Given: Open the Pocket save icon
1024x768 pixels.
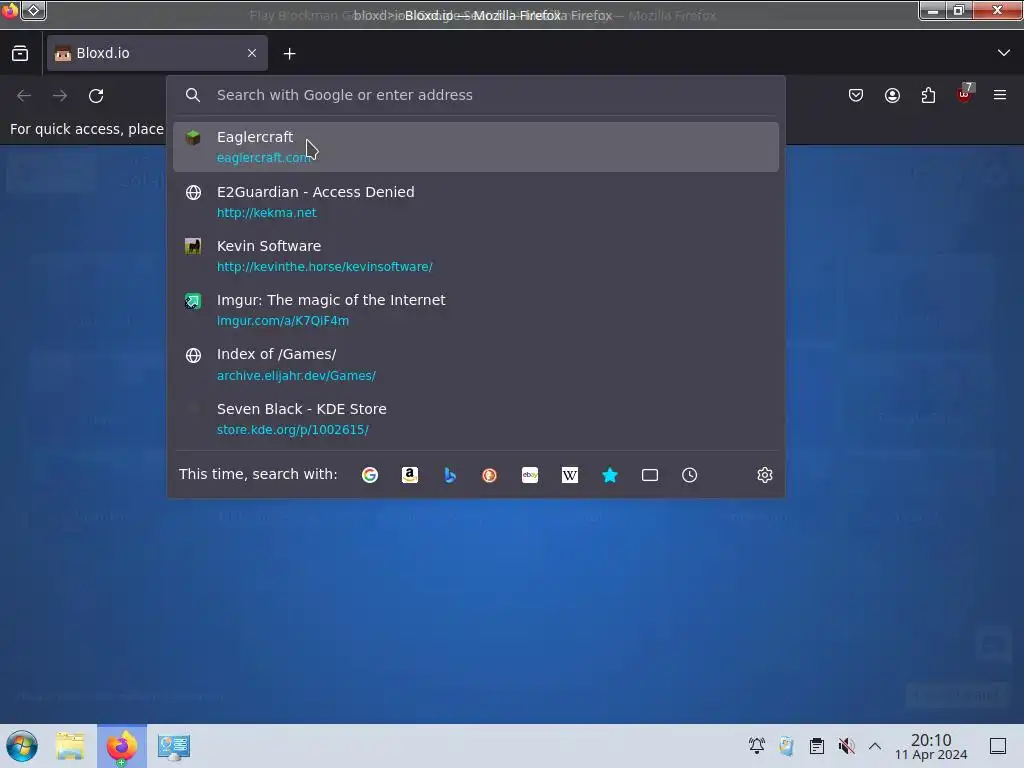Looking at the screenshot, I should (x=856, y=95).
